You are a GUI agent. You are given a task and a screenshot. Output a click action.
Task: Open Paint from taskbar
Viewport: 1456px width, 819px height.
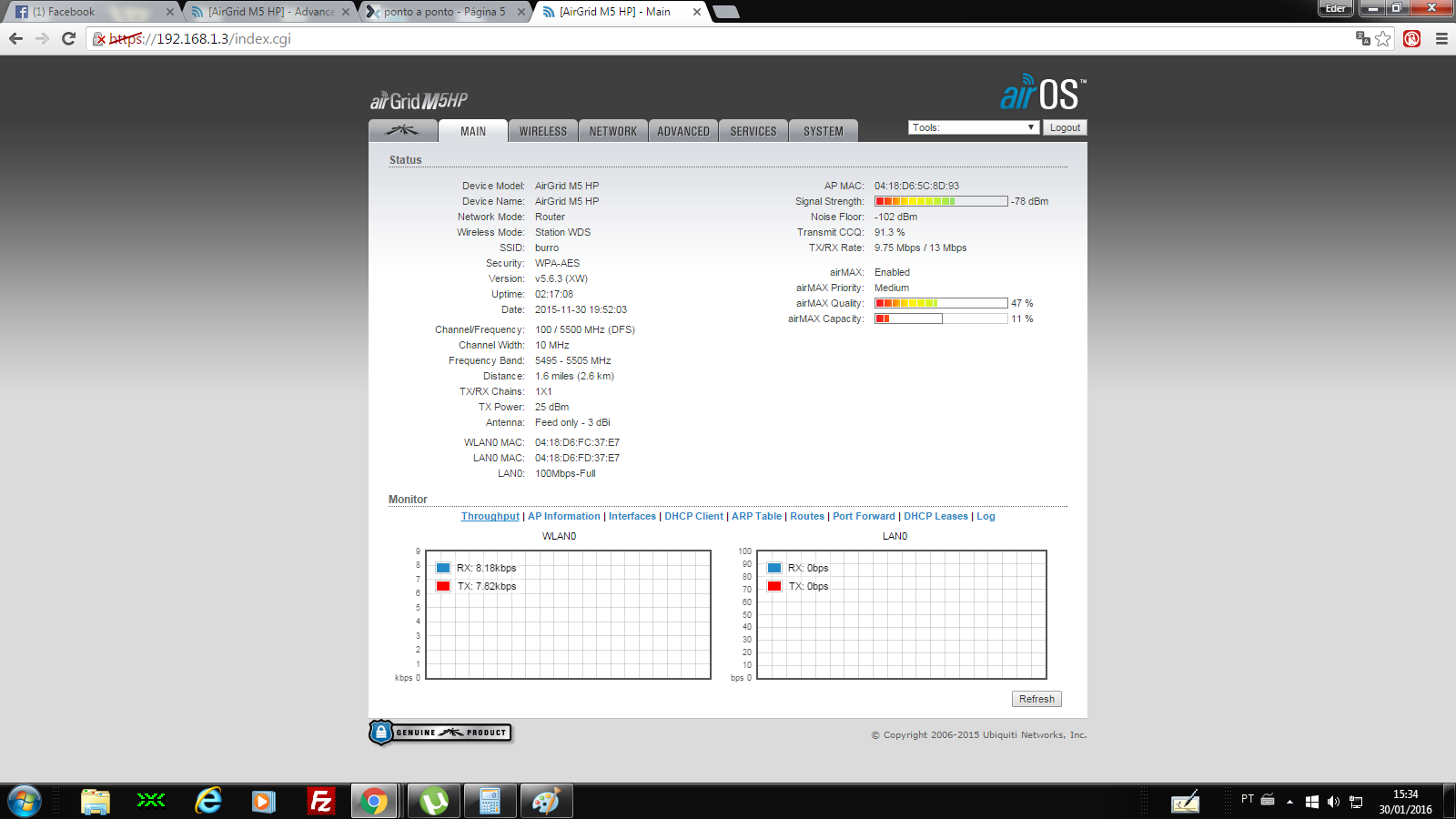click(x=546, y=802)
